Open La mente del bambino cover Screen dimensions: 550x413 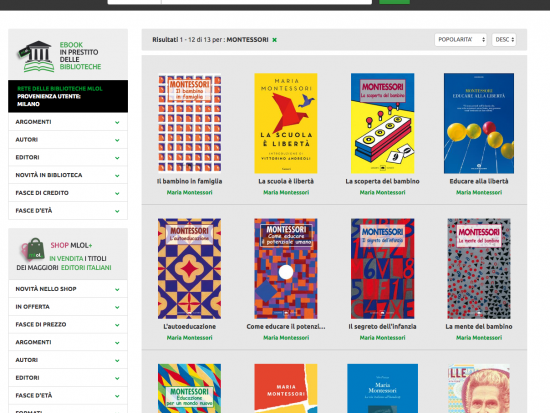pyautogui.click(x=479, y=268)
